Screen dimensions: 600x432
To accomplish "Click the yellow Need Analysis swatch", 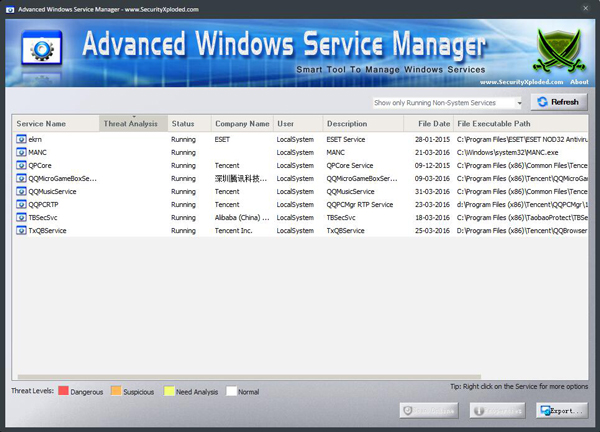I will point(169,391).
